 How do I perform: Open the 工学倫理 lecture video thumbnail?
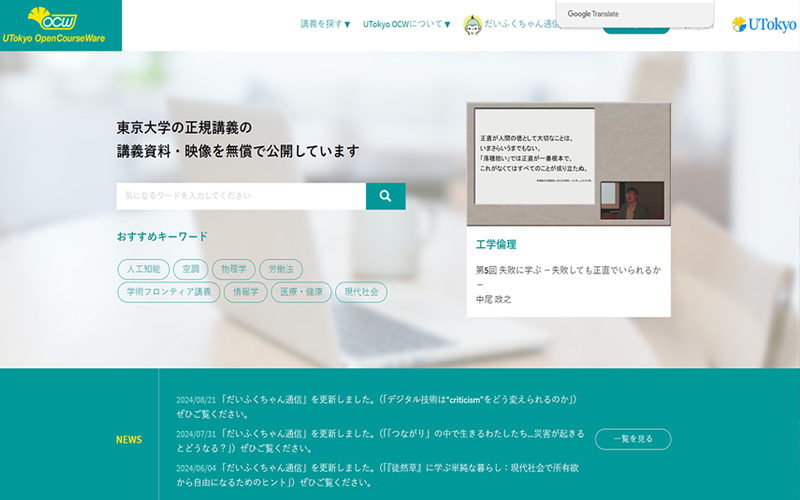coord(568,163)
